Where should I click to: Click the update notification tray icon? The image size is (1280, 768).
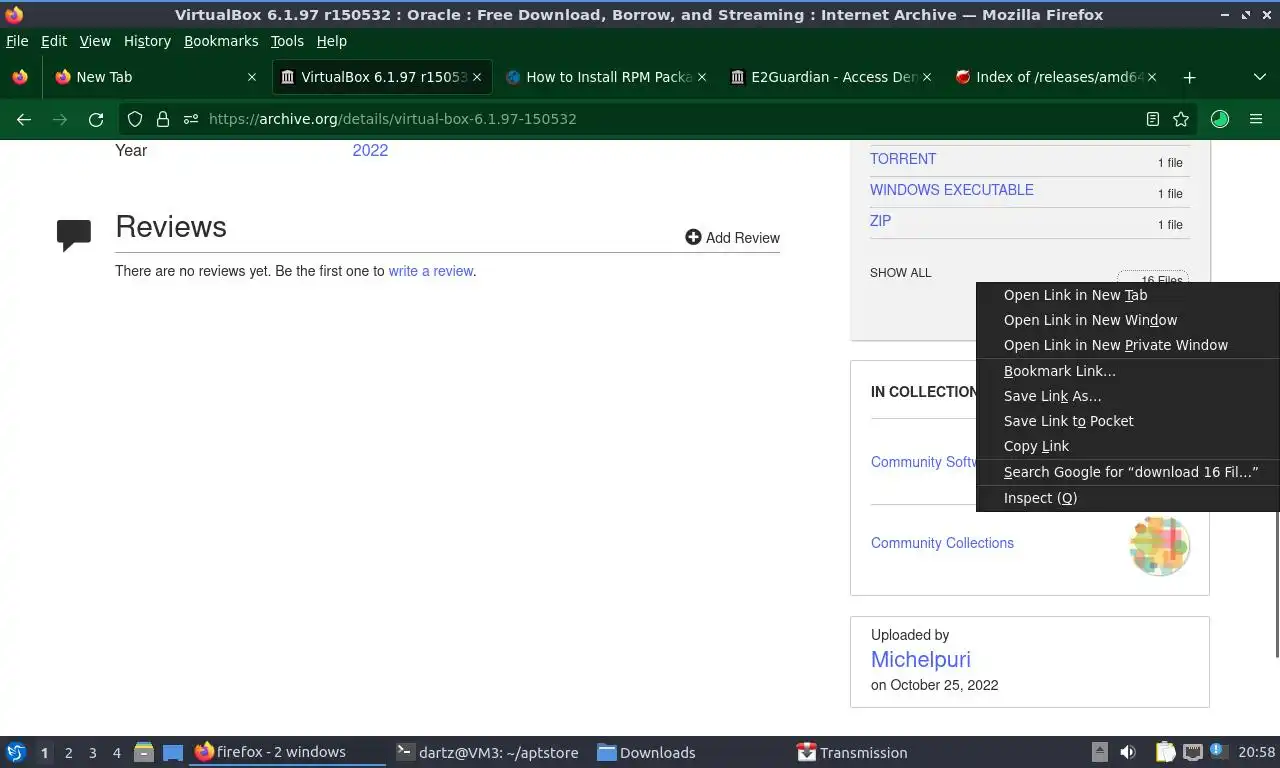coord(1218,751)
